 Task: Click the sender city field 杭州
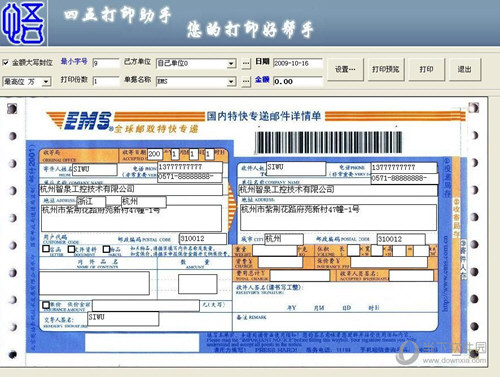coord(143,201)
